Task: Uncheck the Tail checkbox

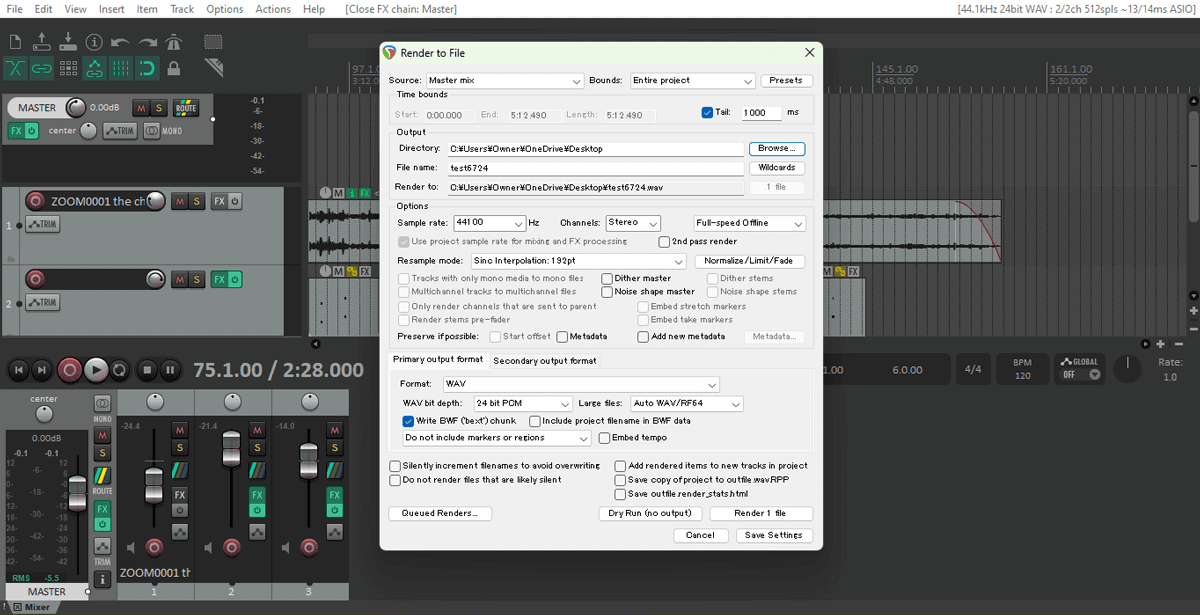Action: (x=707, y=113)
